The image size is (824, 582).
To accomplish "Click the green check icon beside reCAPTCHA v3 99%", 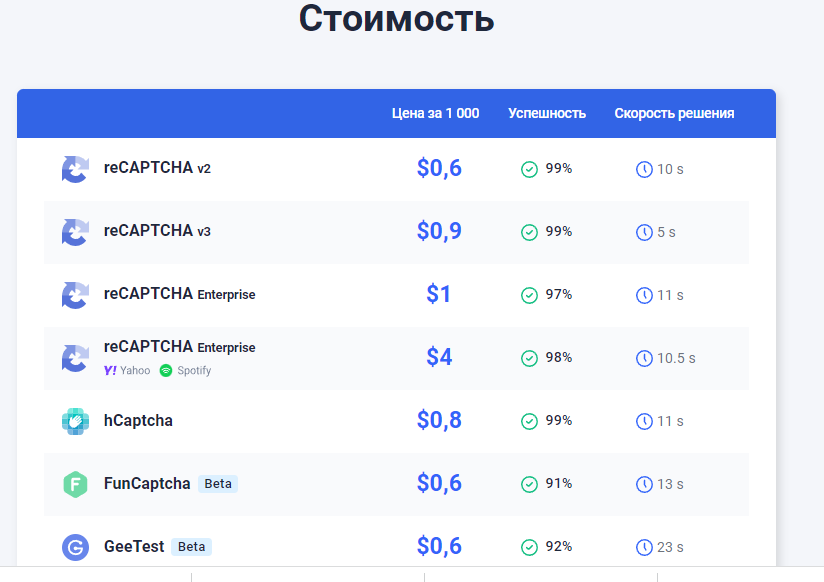I will pos(529,232).
